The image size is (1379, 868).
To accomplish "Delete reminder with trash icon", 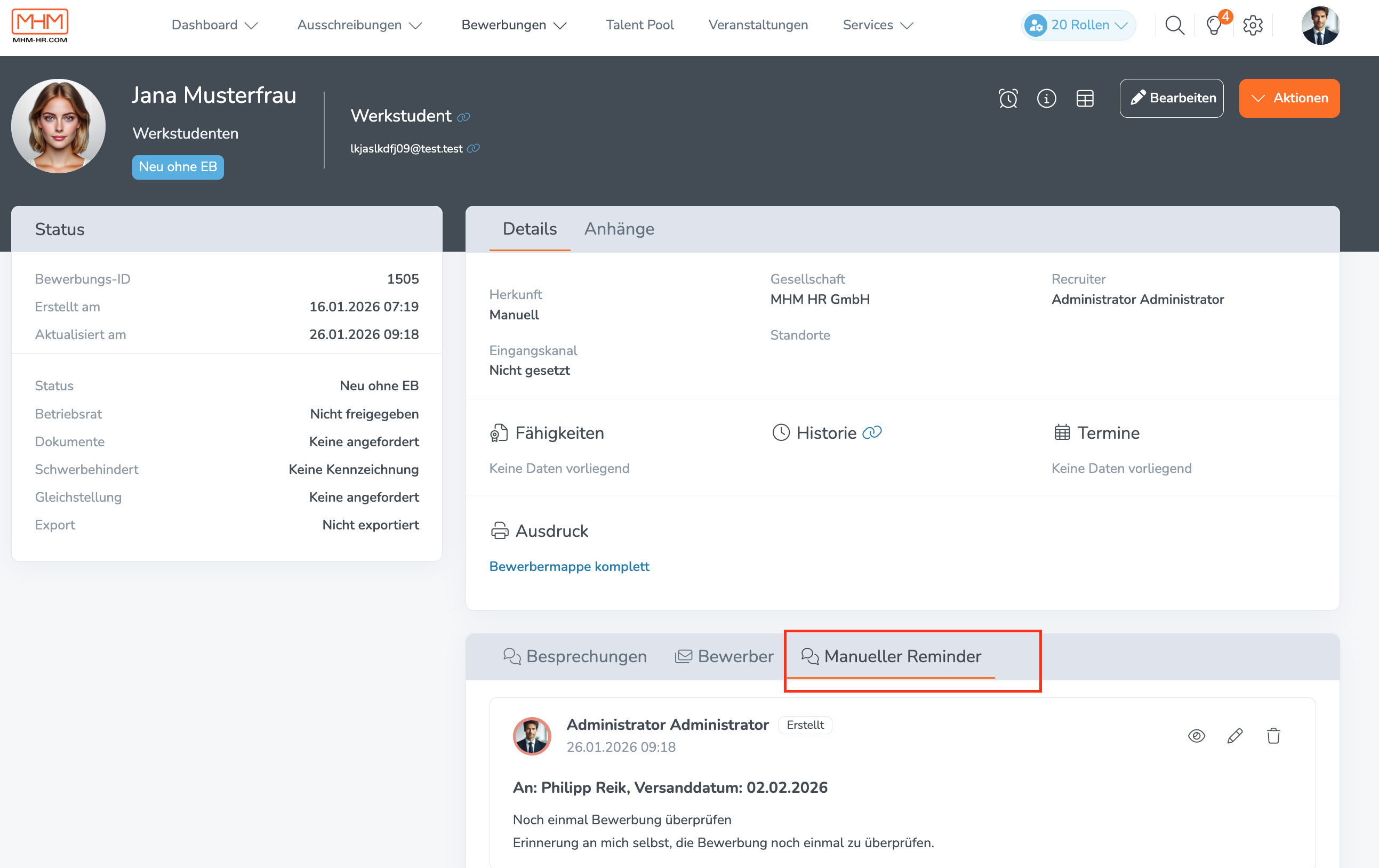I will (x=1273, y=736).
